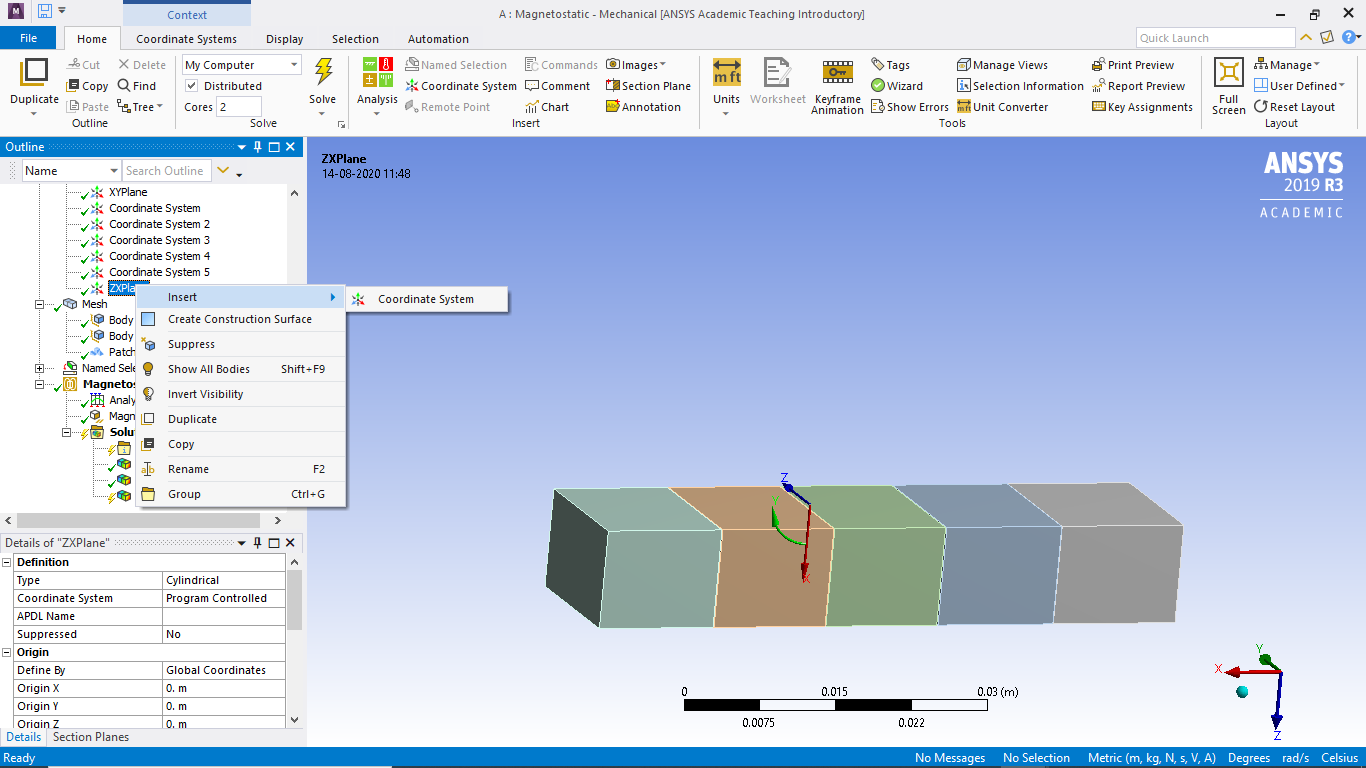The image size is (1366, 768).
Task: Insert a Coordinate System from the ribbon
Action: pyautogui.click(x=461, y=86)
